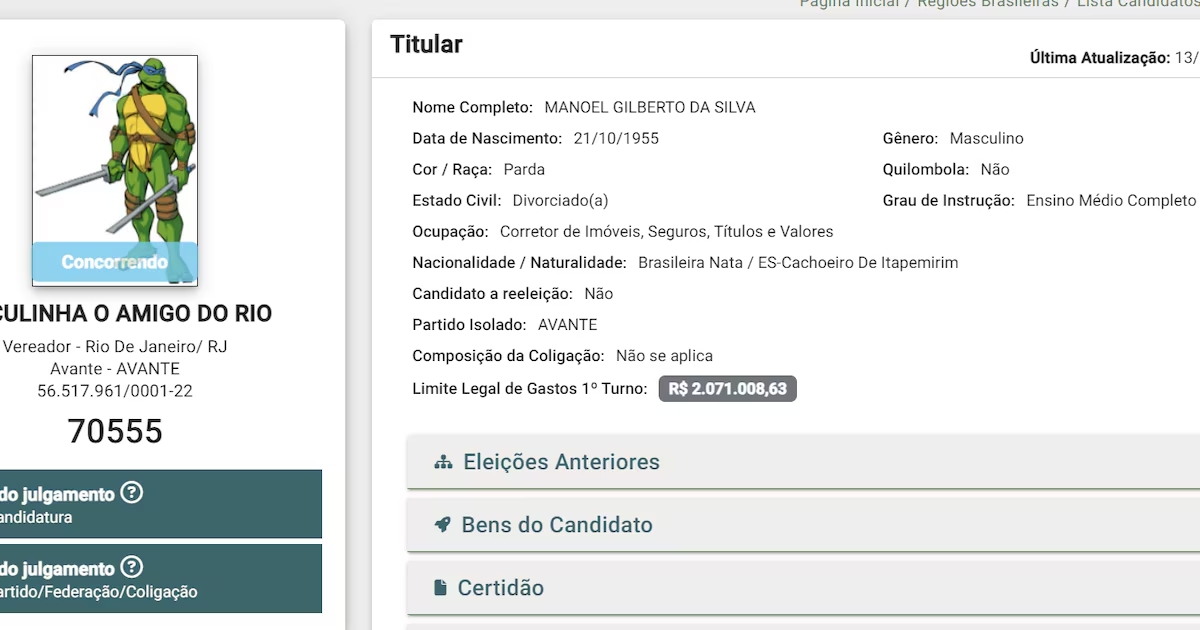Click the sitemap icon beside Eleições Anteriores
The image size is (1200, 630).
443,463
